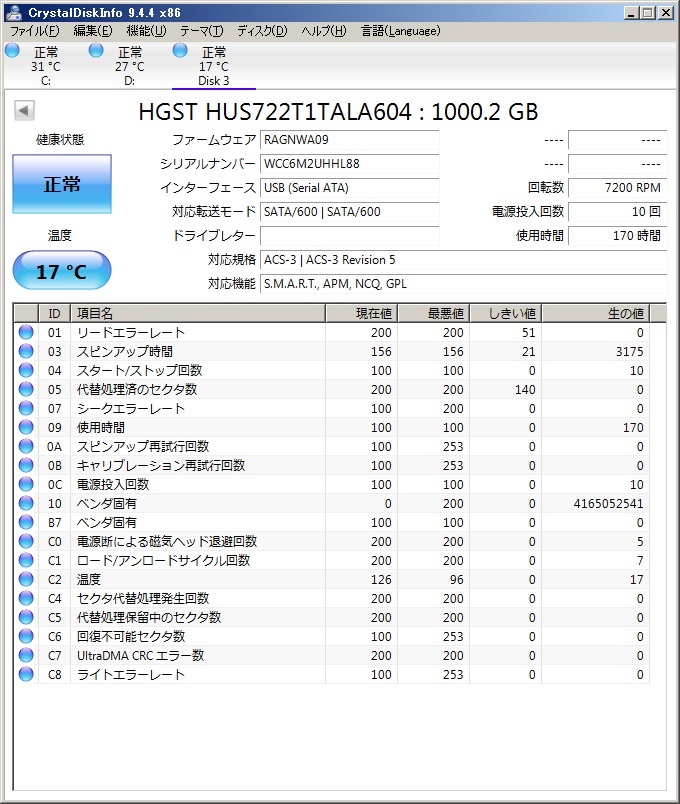
Task: Click the interface field USB (Serial ATA)
Action: (350, 188)
